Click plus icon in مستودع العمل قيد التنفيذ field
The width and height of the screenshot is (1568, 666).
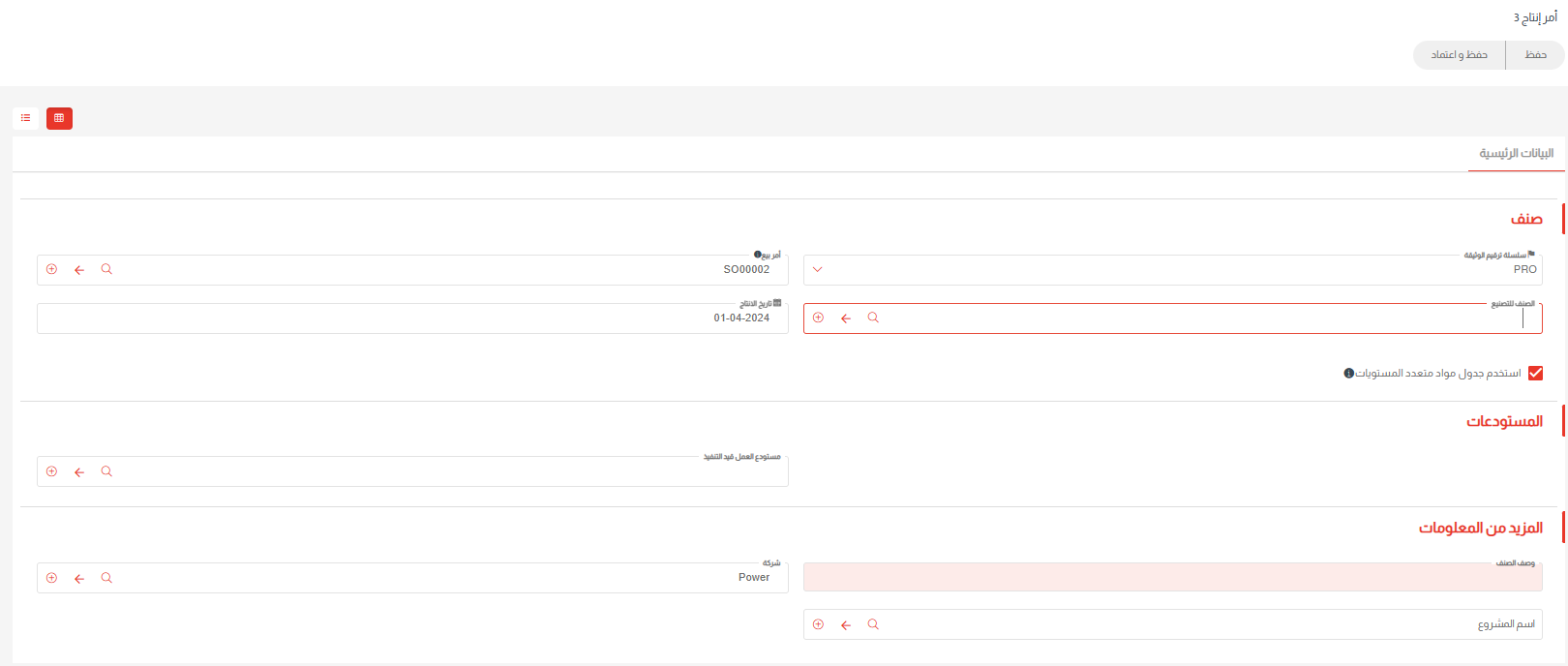coord(52,471)
